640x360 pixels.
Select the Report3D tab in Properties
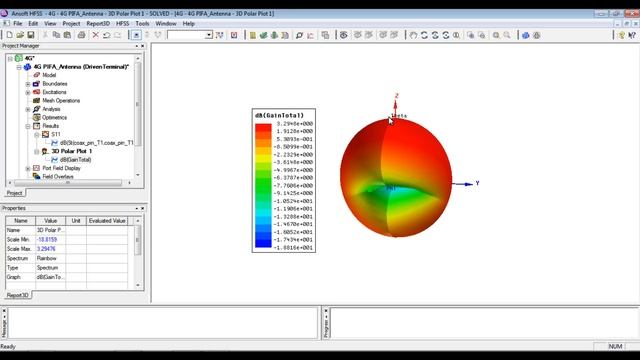pos(18,295)
